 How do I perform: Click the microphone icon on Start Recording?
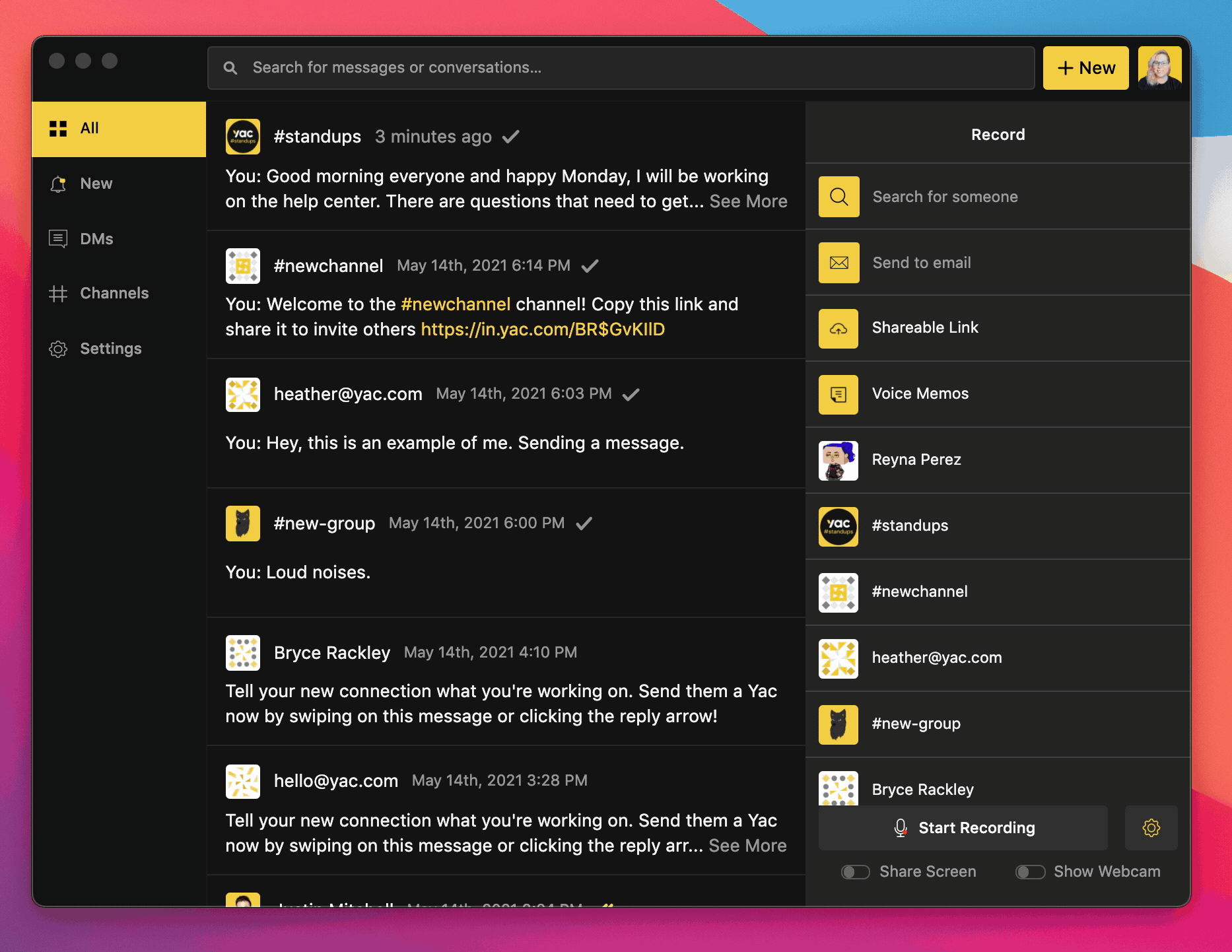[x=901, y=828]
